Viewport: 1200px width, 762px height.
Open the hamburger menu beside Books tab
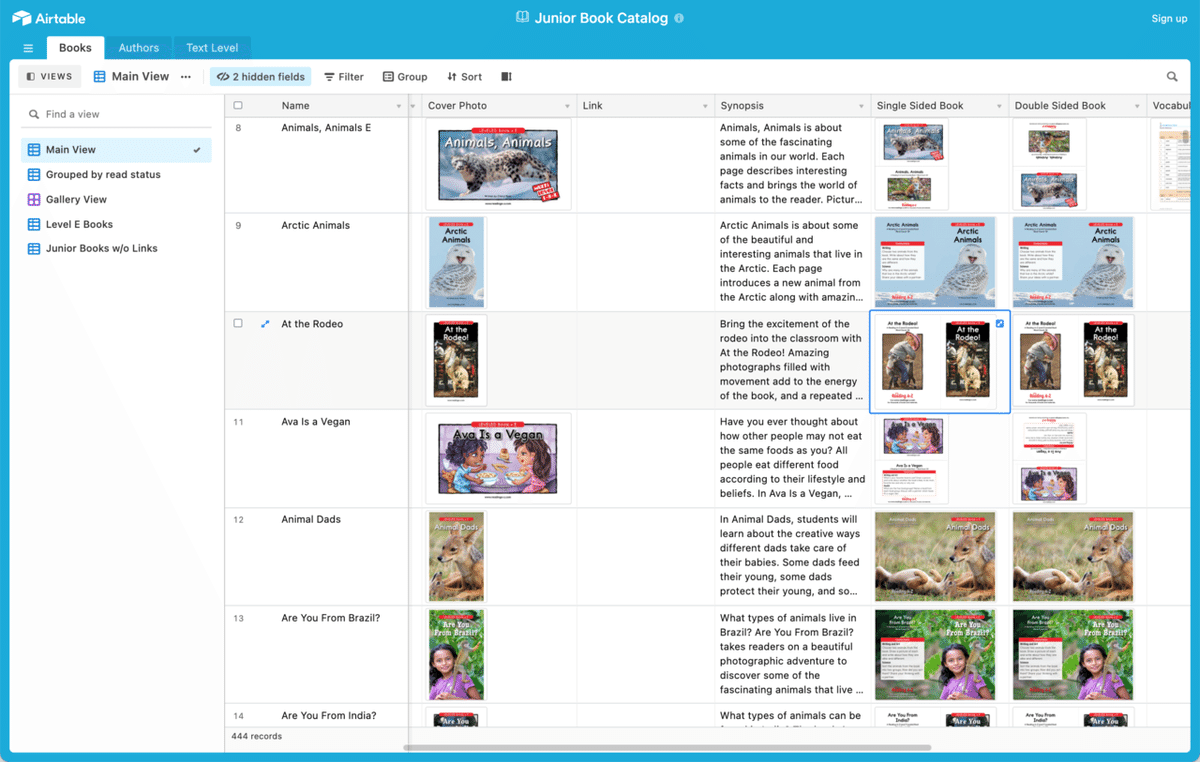coord(28,48)
